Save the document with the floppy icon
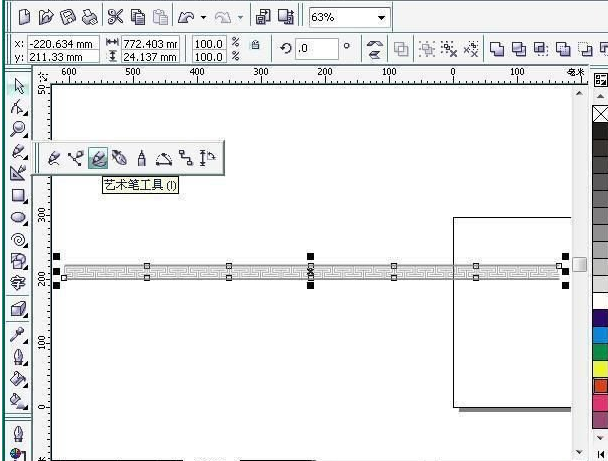Image resolution: width=608 pixels, height=461 pixels. (68, 17)
